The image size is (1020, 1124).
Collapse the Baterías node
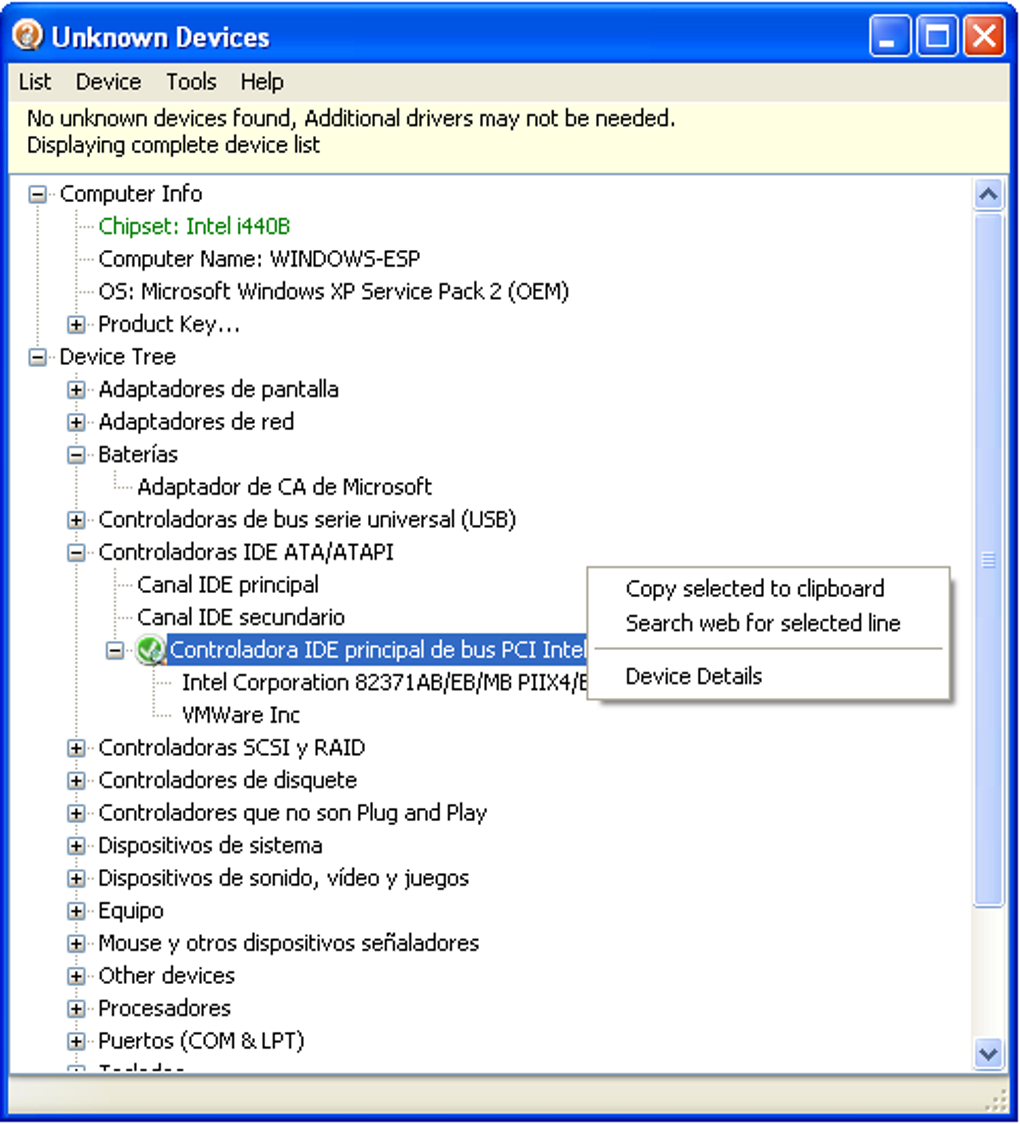[x=76, y=455]
